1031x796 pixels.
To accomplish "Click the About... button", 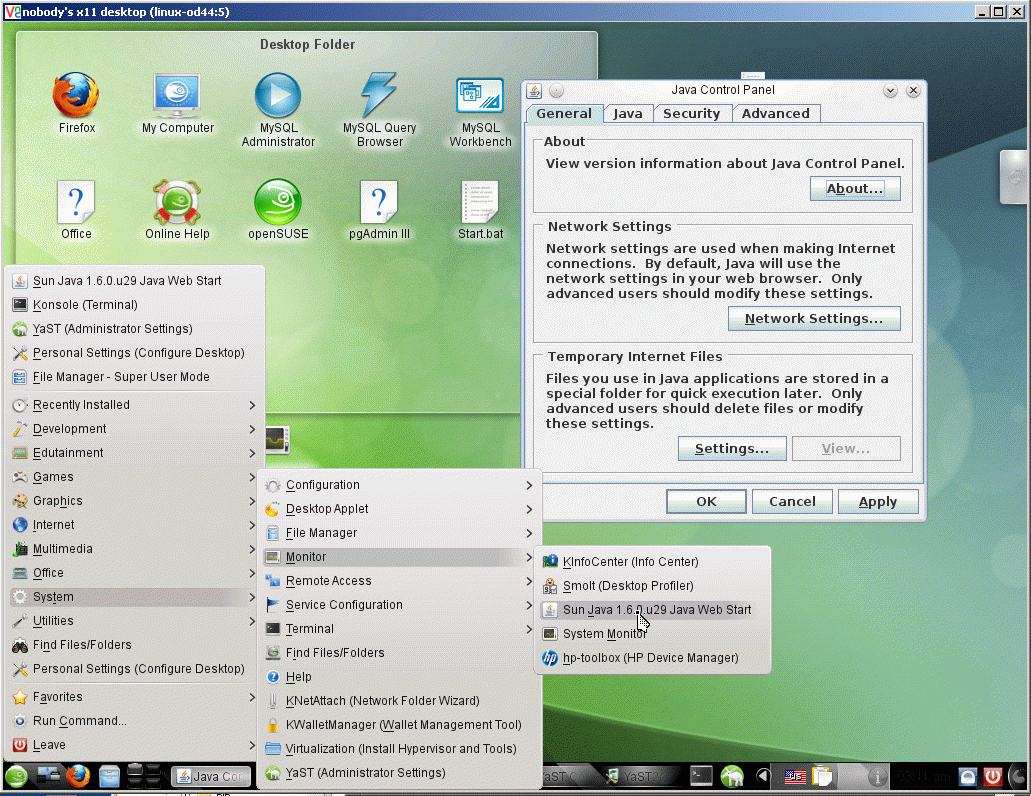I will point(855,189).
